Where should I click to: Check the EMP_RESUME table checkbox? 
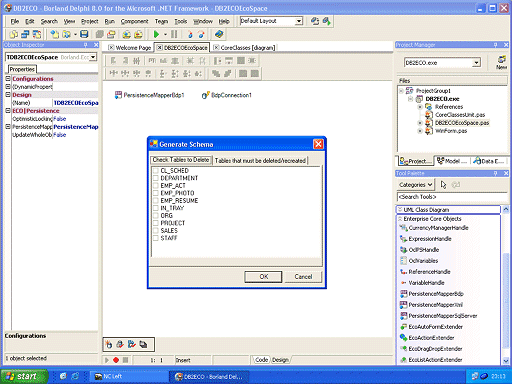pos(155,200)
